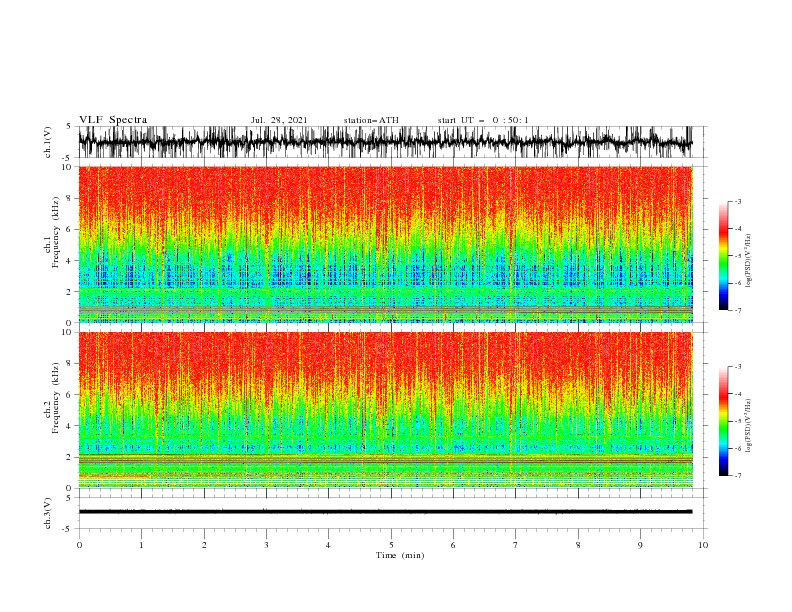Click the time axis tick label "6"
The height and width of the screenshot is (612, 792).
tap(453, 545)
